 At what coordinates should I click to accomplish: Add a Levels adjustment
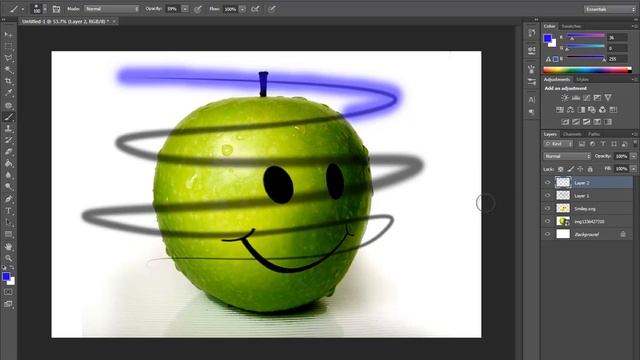(576, 98)
